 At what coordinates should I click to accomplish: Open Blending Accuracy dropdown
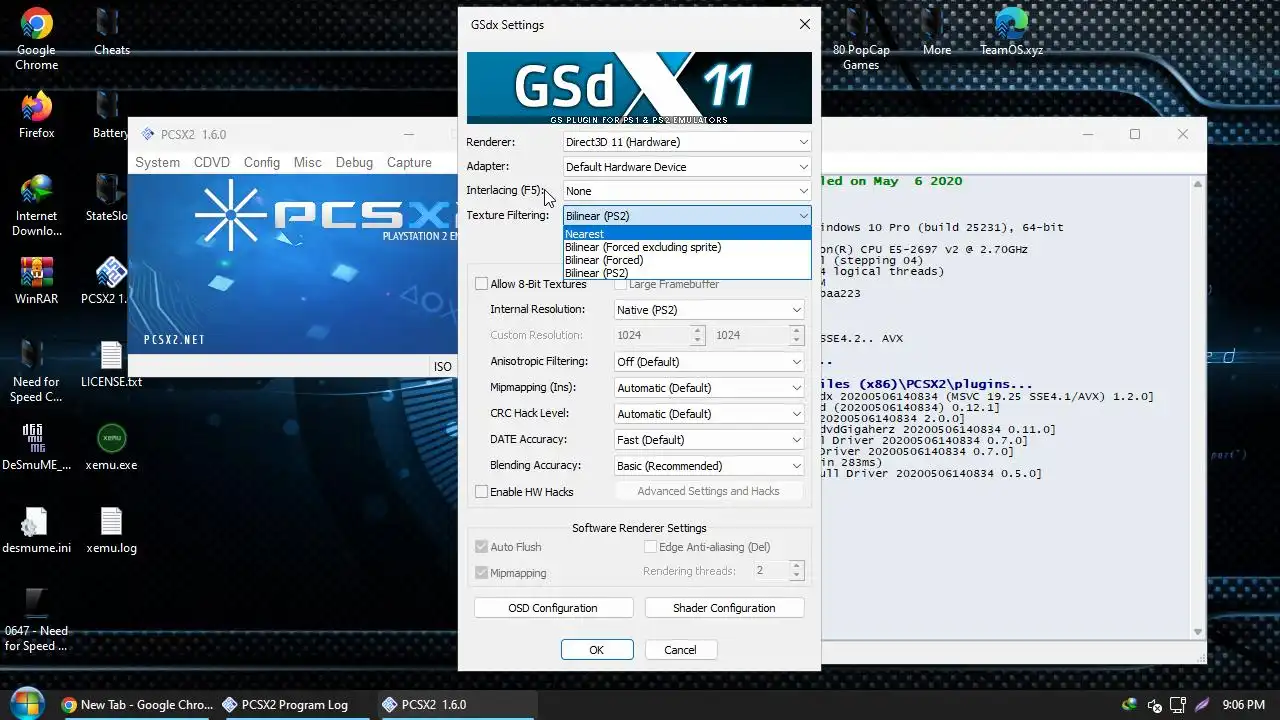pos(709,466)
